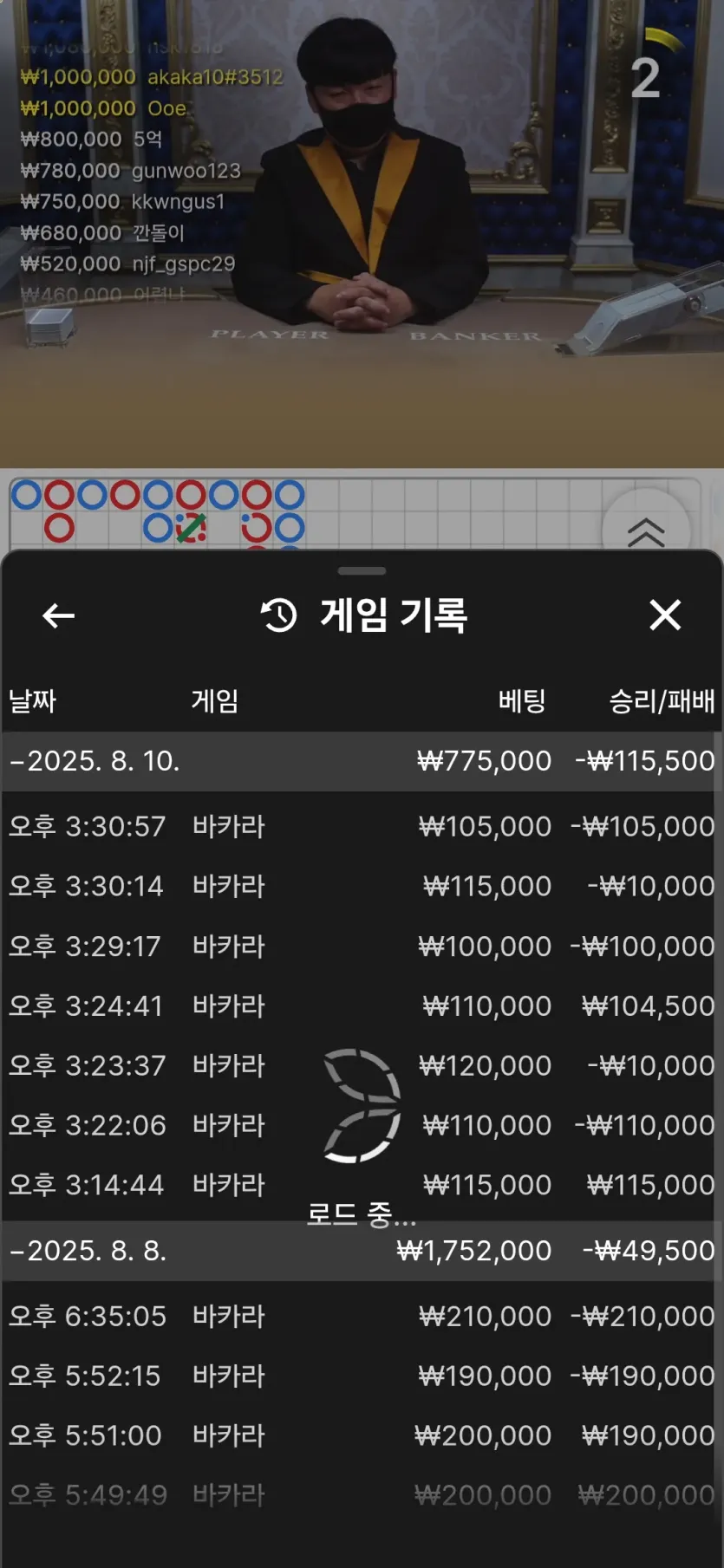The width and height of the screenshot is (724, 1568).
Task: Select the 오후 3:29:17 game entry
Action: click(x=361, y=946)
